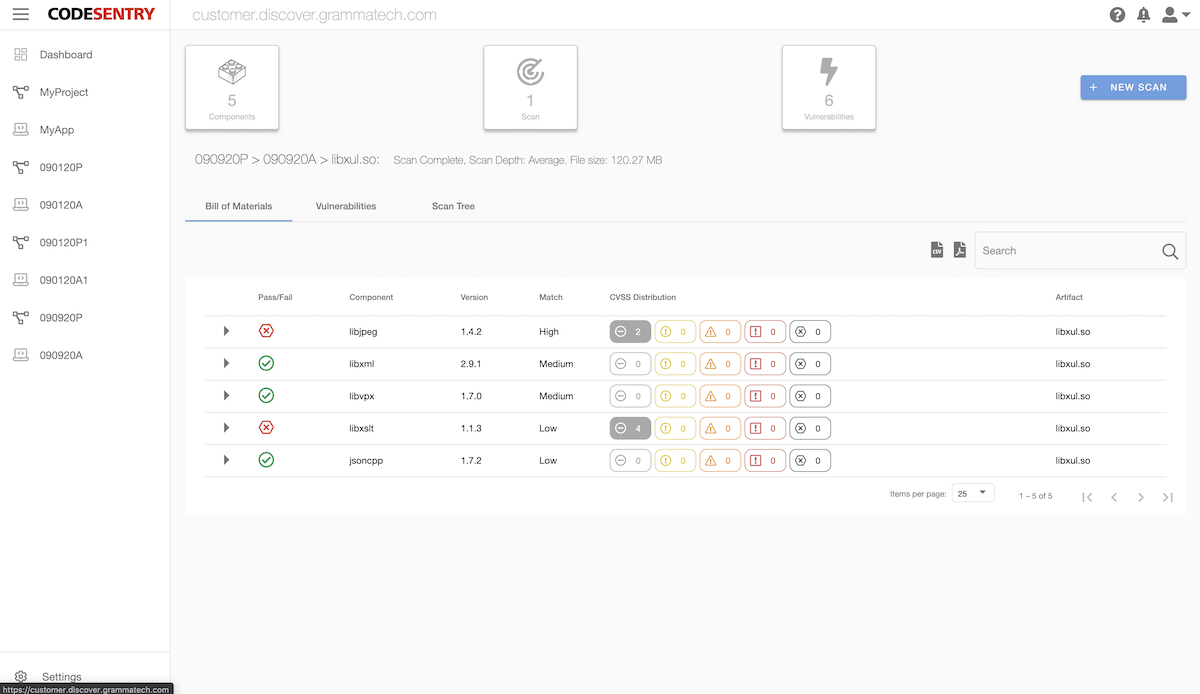The width and height of the screenshot is (1200, 694).
Task: Click the help question mark icon
Action: 1118,15
